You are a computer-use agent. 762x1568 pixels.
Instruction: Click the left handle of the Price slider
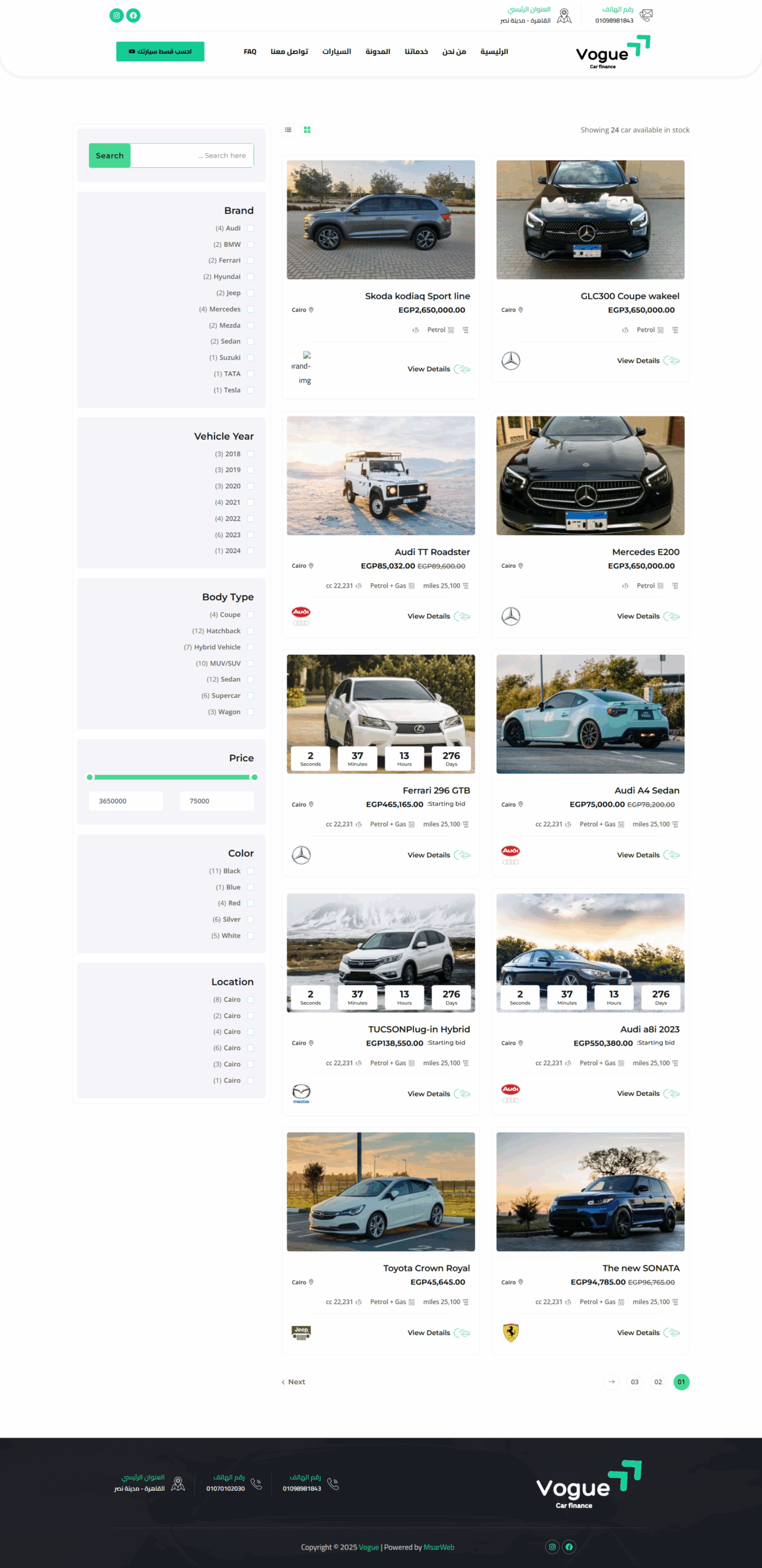tap(90, 777)
